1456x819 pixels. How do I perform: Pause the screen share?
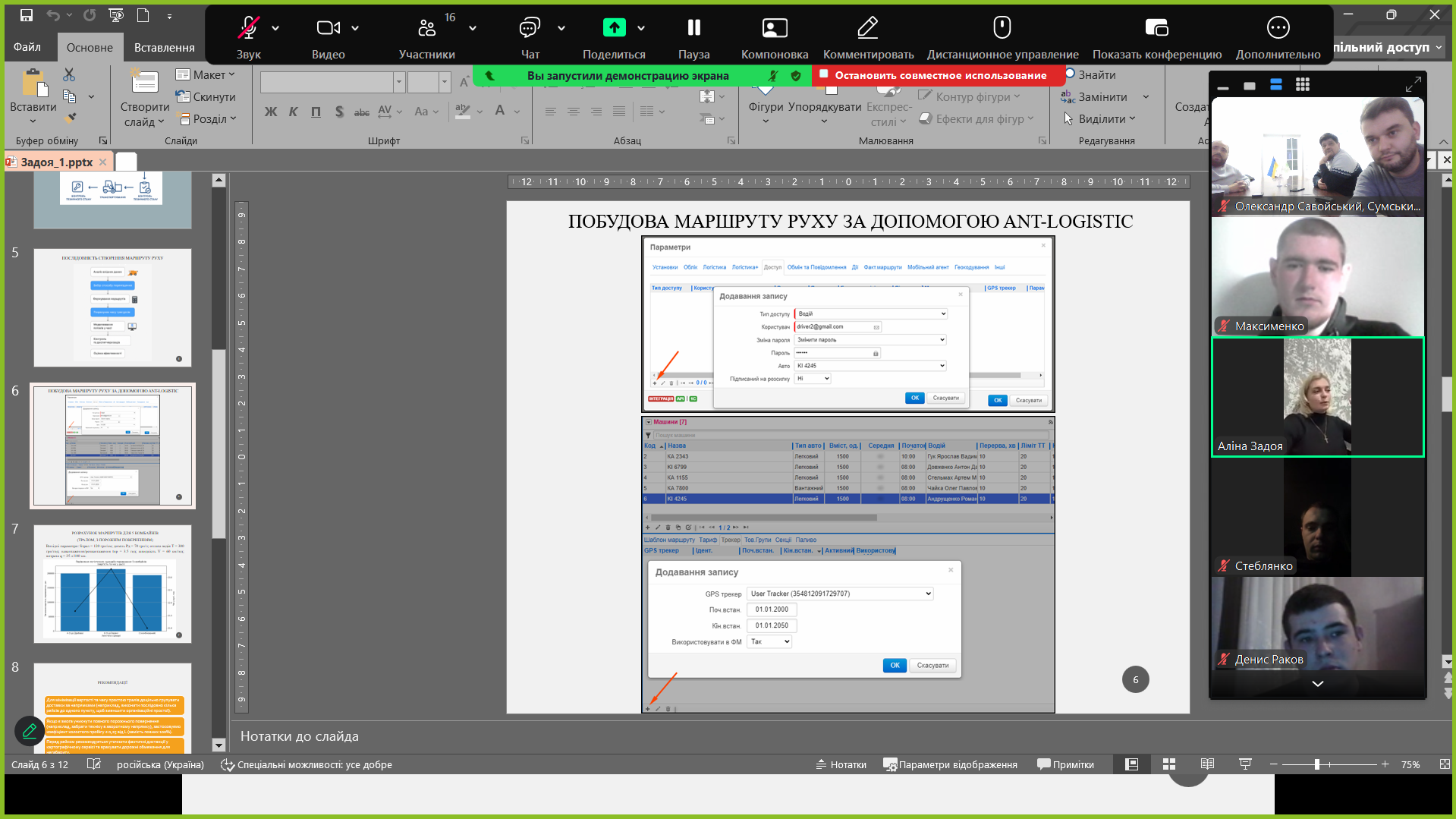[693, 29]
